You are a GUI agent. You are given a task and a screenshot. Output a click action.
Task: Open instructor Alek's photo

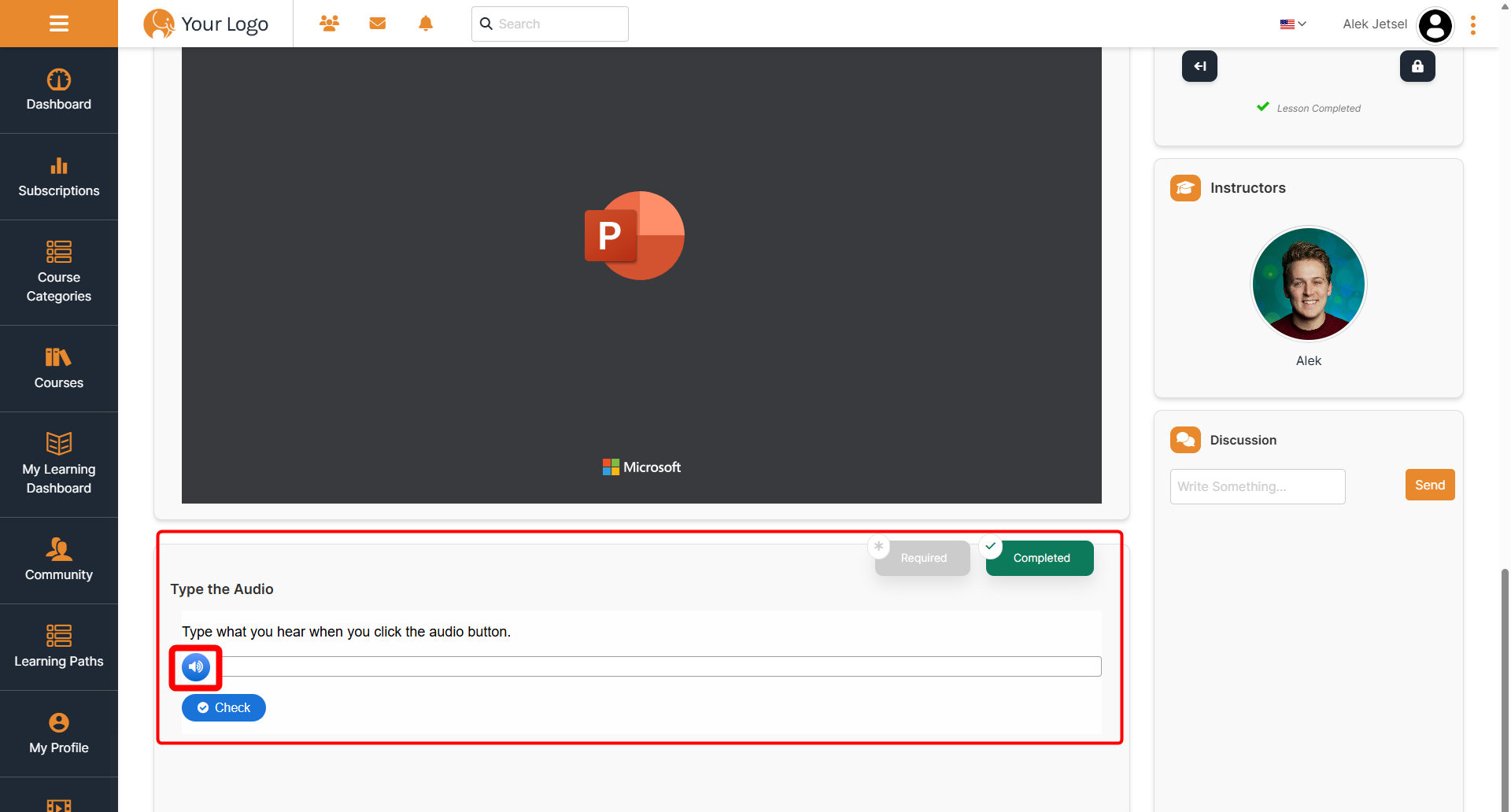[1309, 284]
